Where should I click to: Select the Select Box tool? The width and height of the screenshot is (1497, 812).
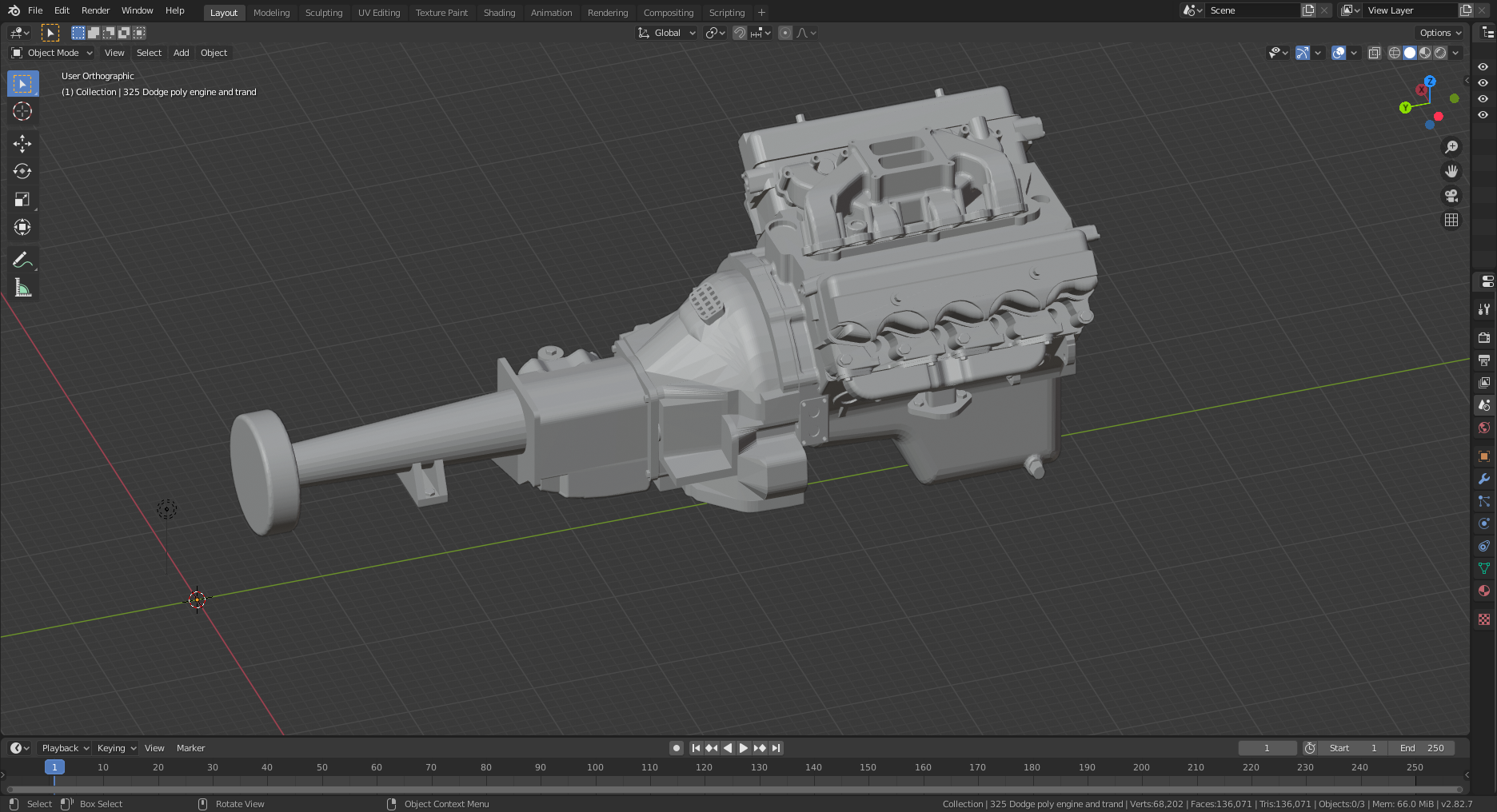coord(22,83)
